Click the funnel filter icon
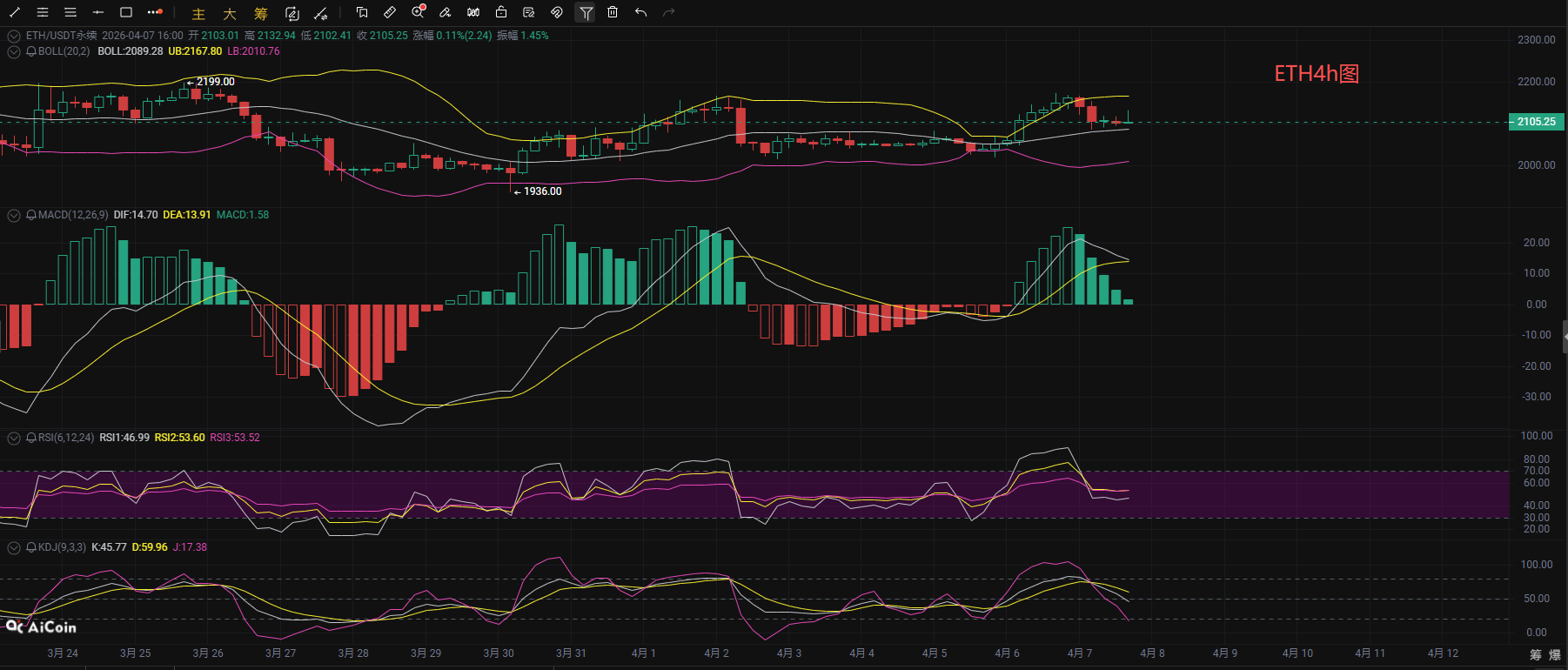The height and width of the screenshot is (670, 1568). pos(586,12)
